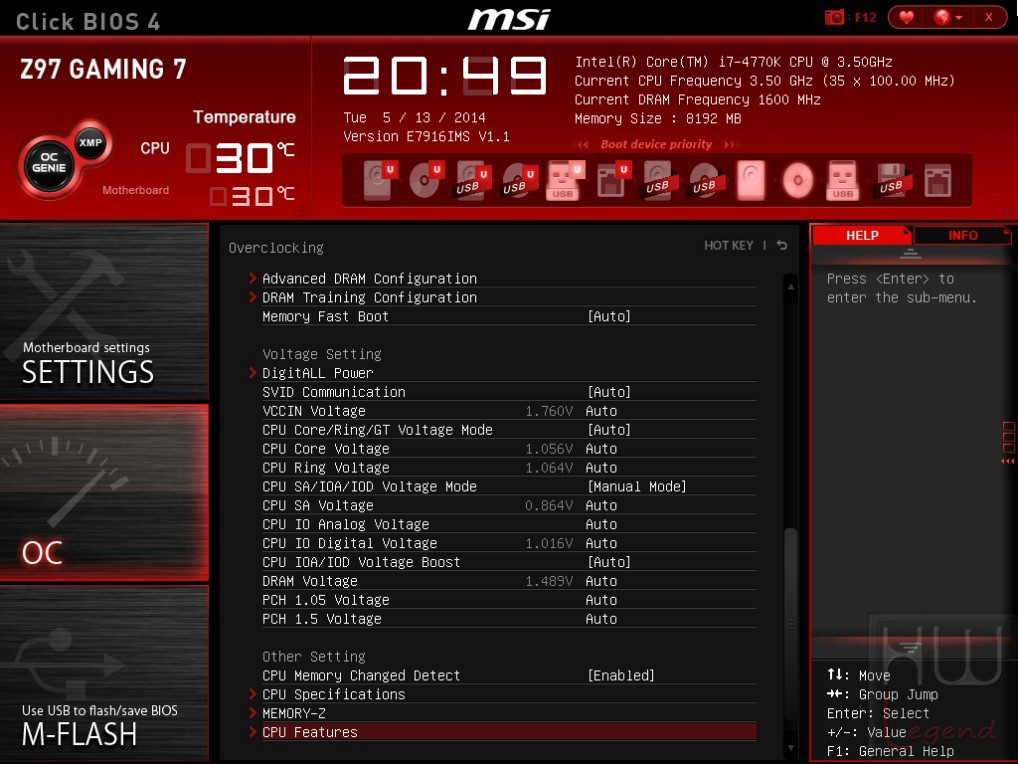Screen dimensions: 1018x764
Task: Select the highlighted plain CD disc boot device
Action: pos(797,180)
